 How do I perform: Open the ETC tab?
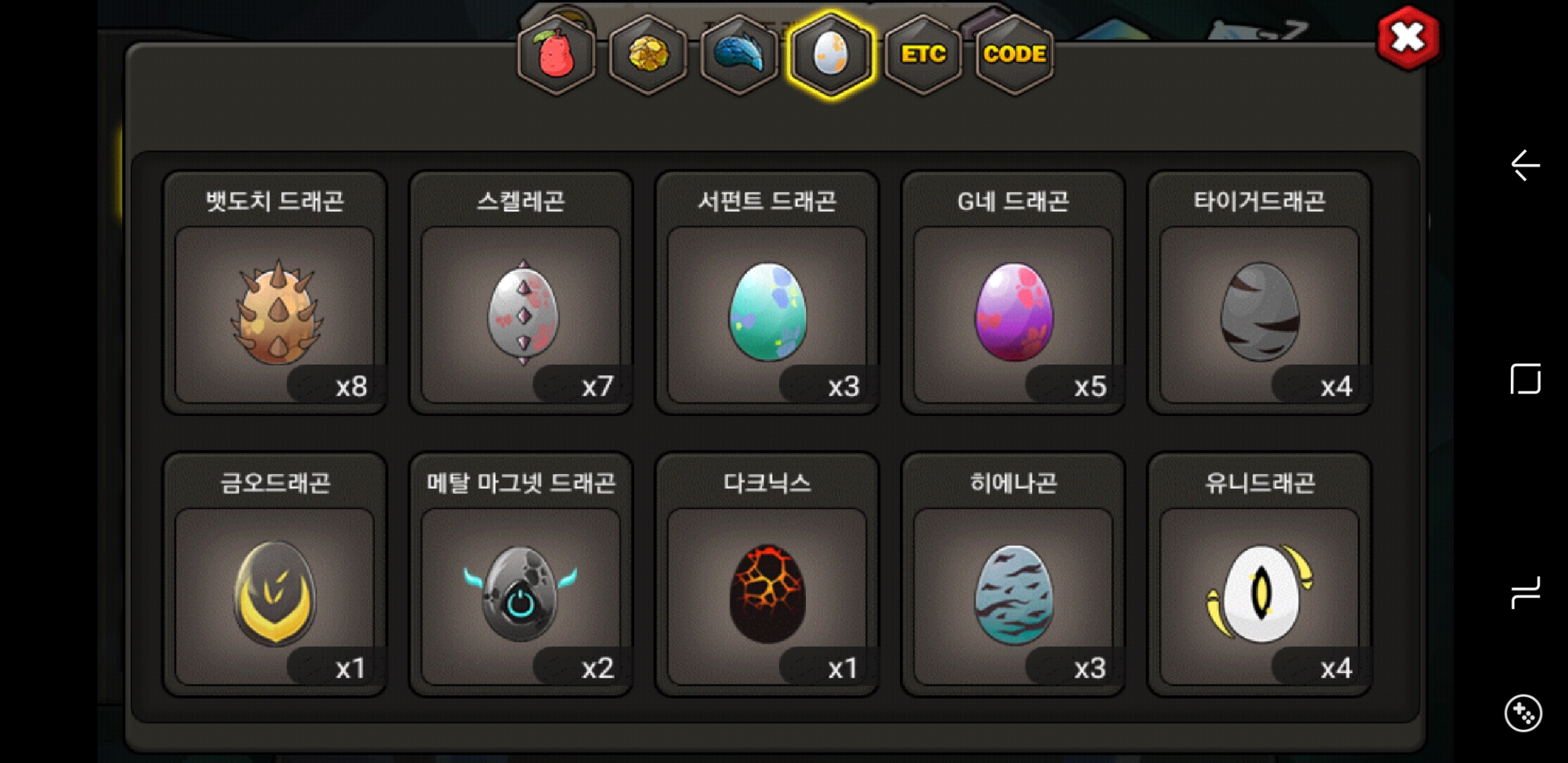pos(923,54)
